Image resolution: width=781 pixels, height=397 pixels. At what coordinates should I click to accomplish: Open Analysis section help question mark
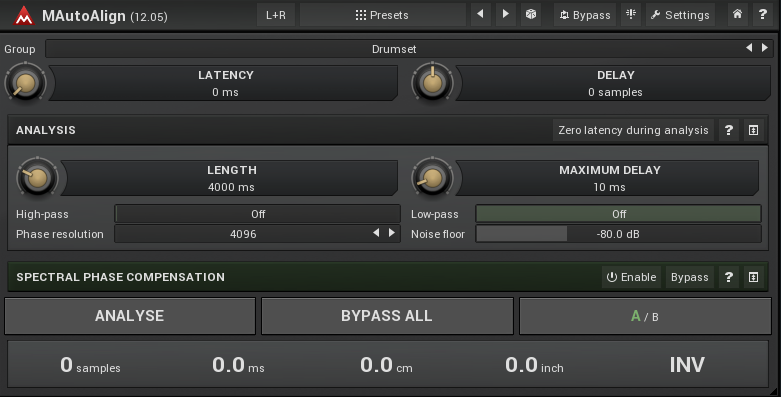729,130
